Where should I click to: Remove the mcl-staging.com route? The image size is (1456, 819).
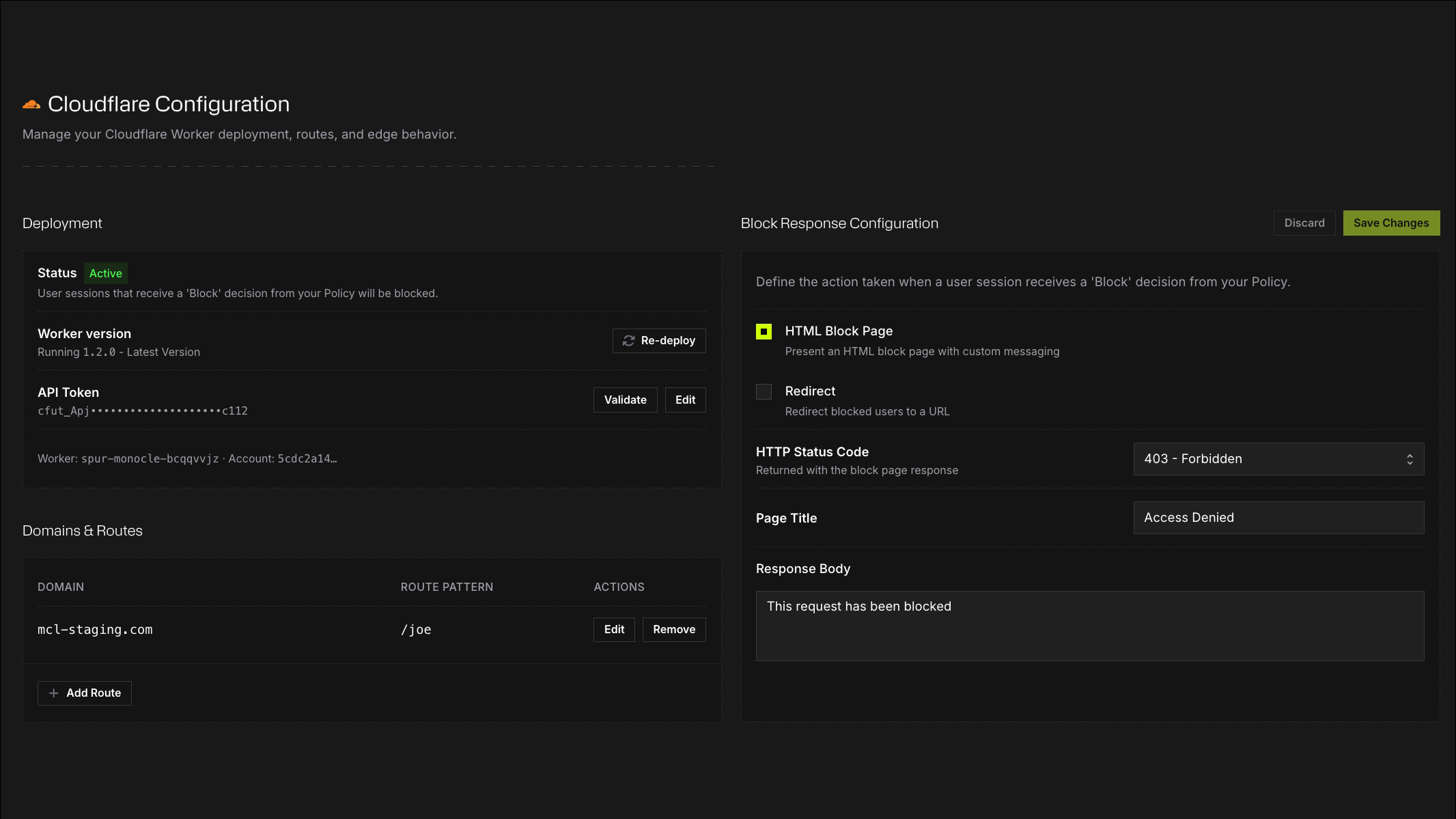pos(674,630)
